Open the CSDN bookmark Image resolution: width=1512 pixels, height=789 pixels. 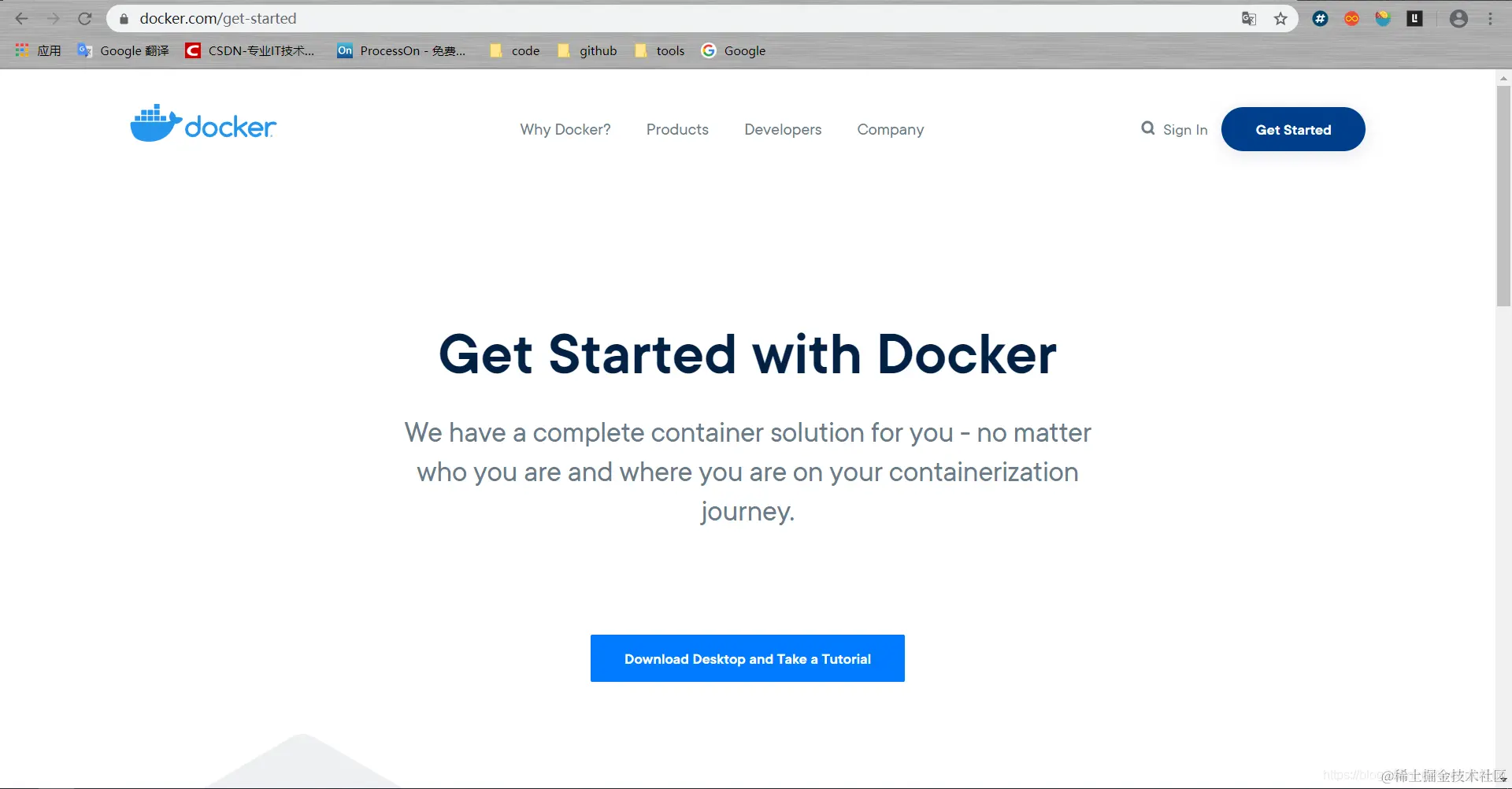click(x=250, y=50)
